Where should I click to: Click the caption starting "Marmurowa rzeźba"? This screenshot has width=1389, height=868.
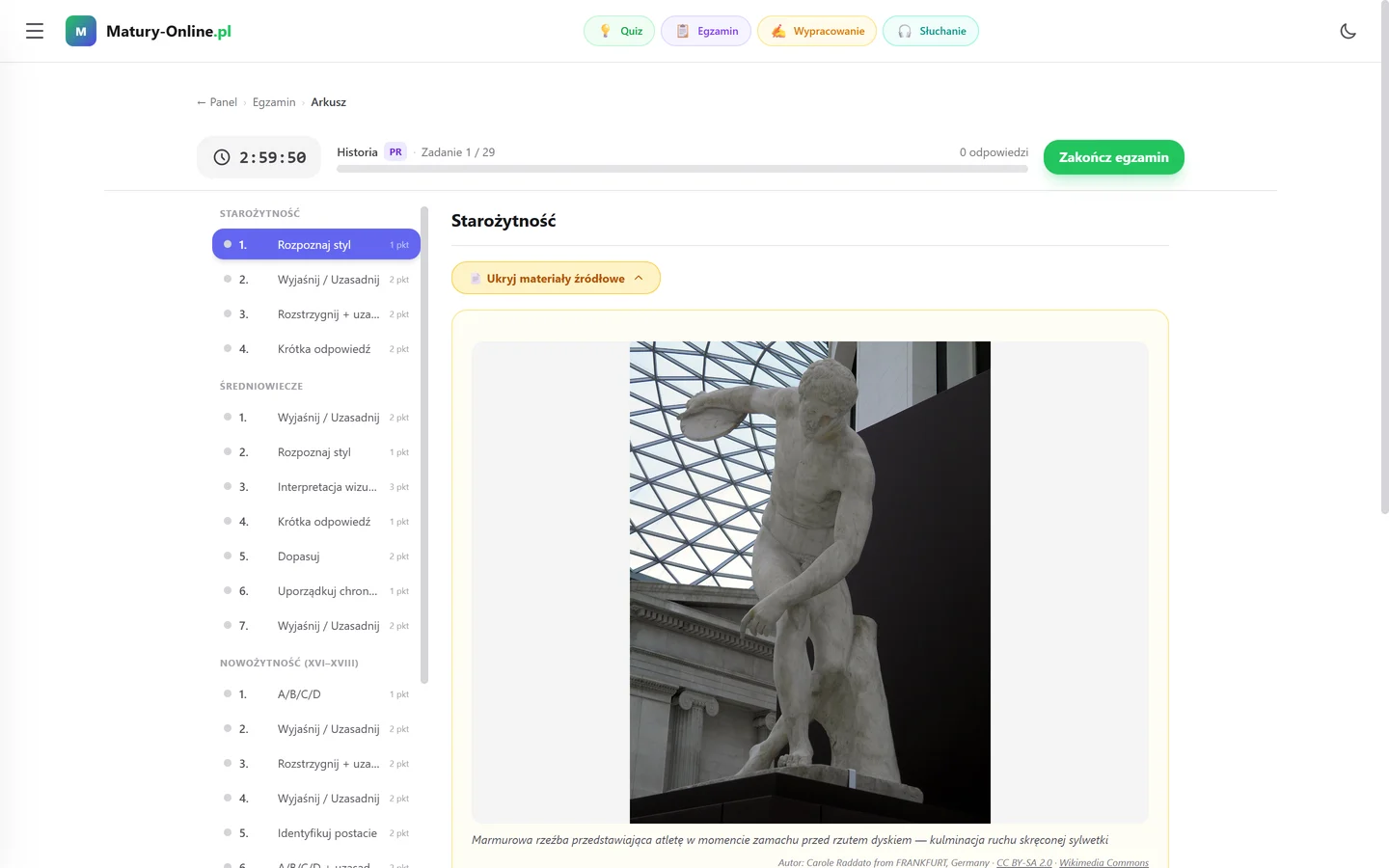(790, 840)
